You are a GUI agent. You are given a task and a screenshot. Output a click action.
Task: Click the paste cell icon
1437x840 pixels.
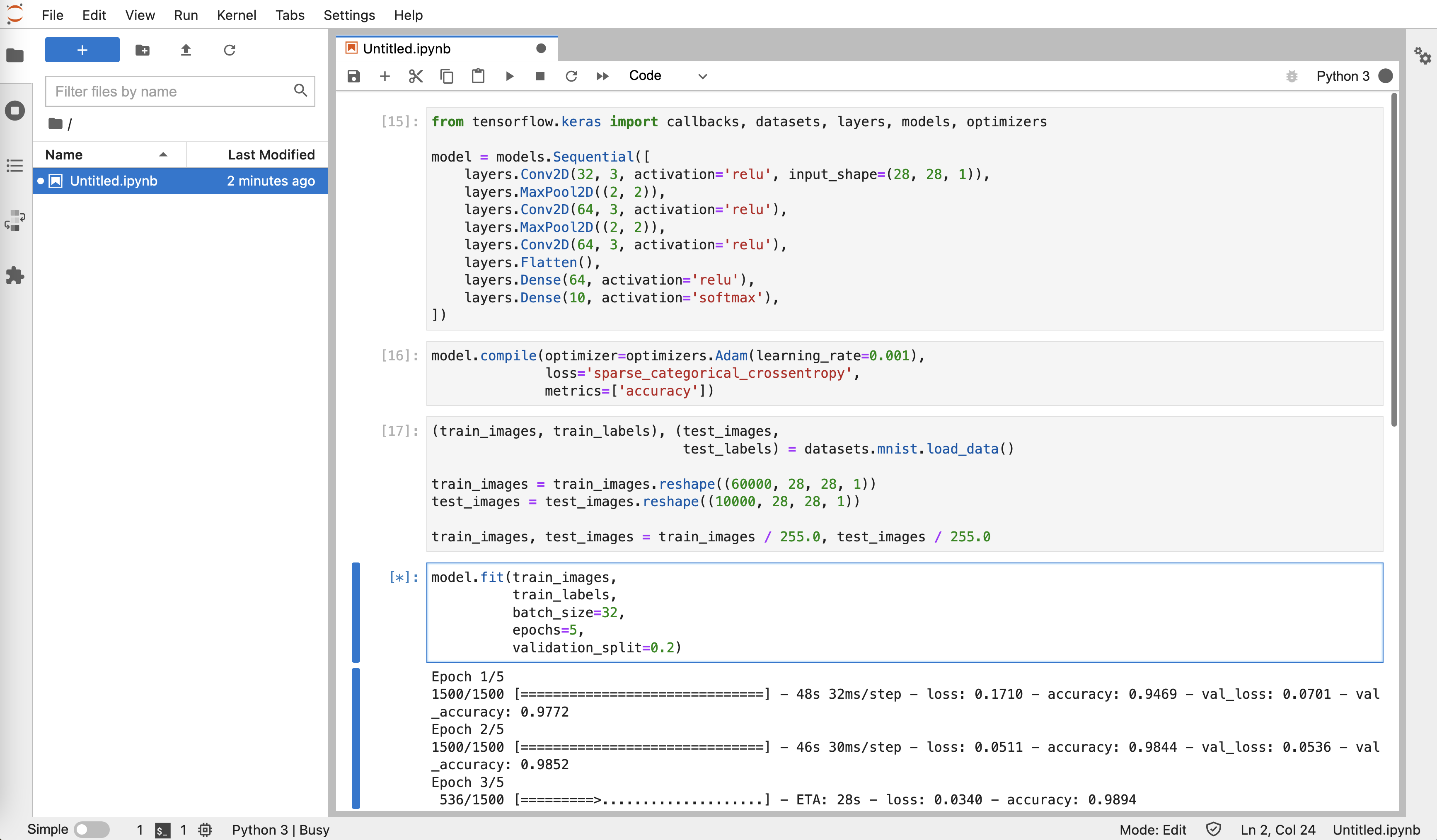pyautogui.click(x=478, y=76)
